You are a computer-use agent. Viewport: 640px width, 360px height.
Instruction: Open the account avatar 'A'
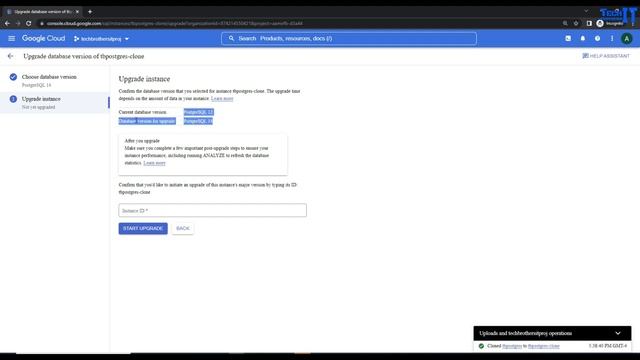point(627,38)
